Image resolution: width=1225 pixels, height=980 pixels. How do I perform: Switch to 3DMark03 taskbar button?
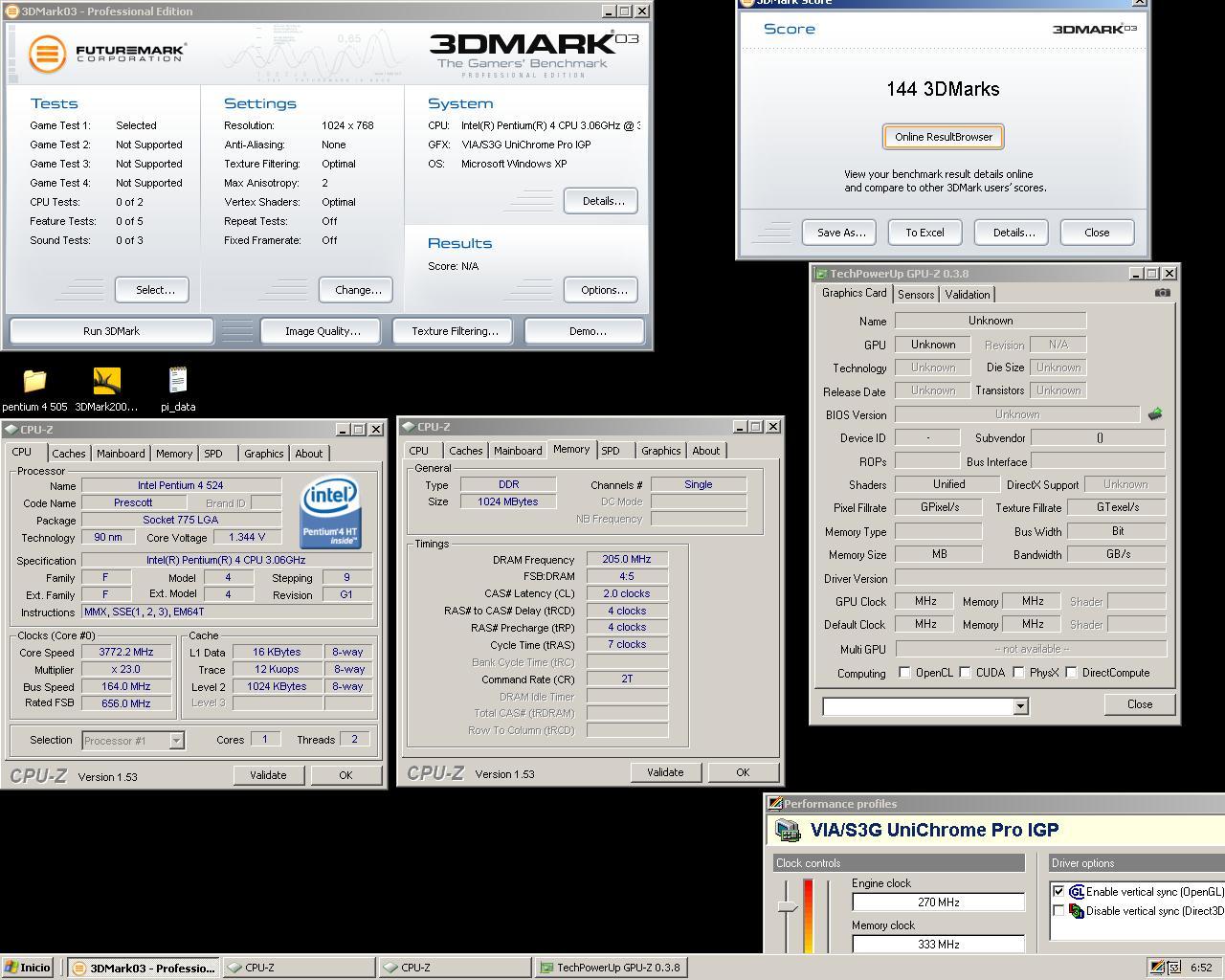[144, 968]
